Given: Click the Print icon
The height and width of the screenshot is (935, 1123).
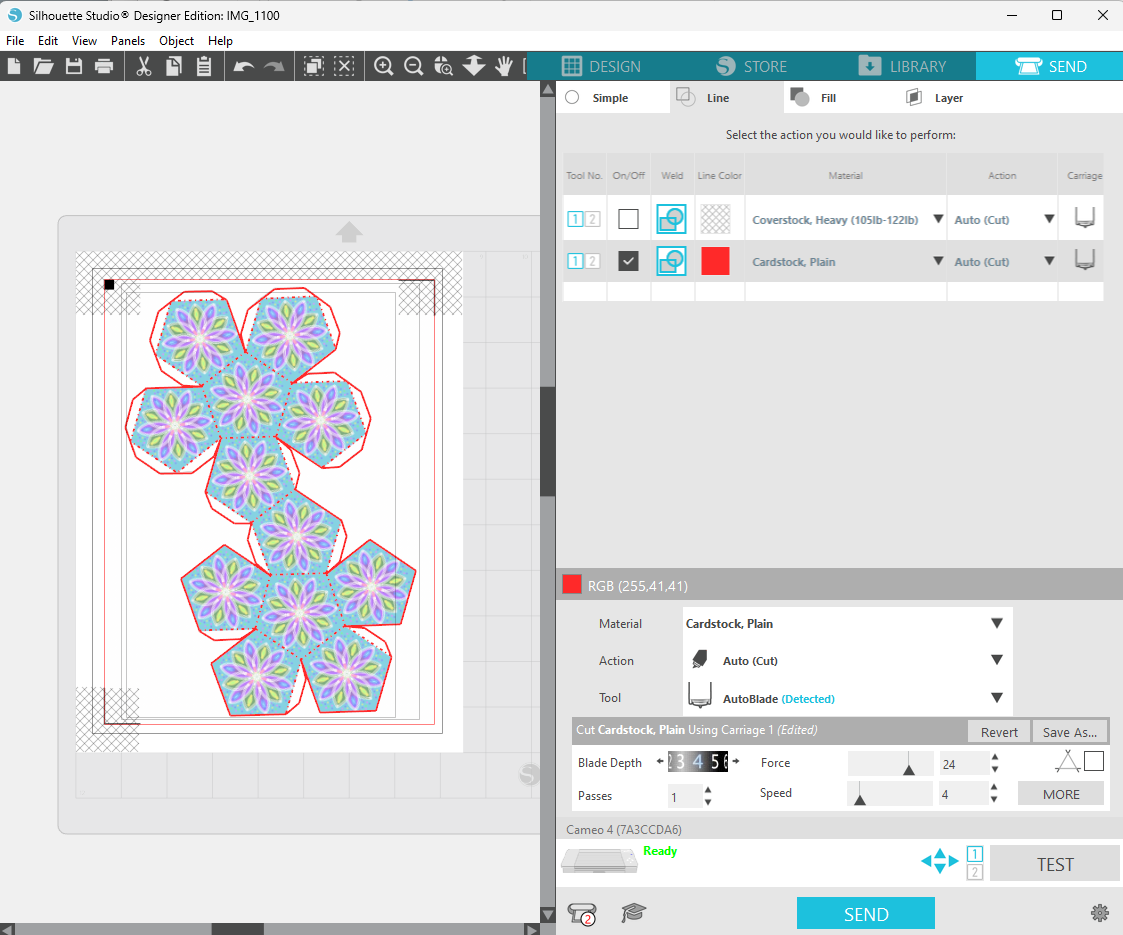Looking at the screenshot, I should click(104, 66).
